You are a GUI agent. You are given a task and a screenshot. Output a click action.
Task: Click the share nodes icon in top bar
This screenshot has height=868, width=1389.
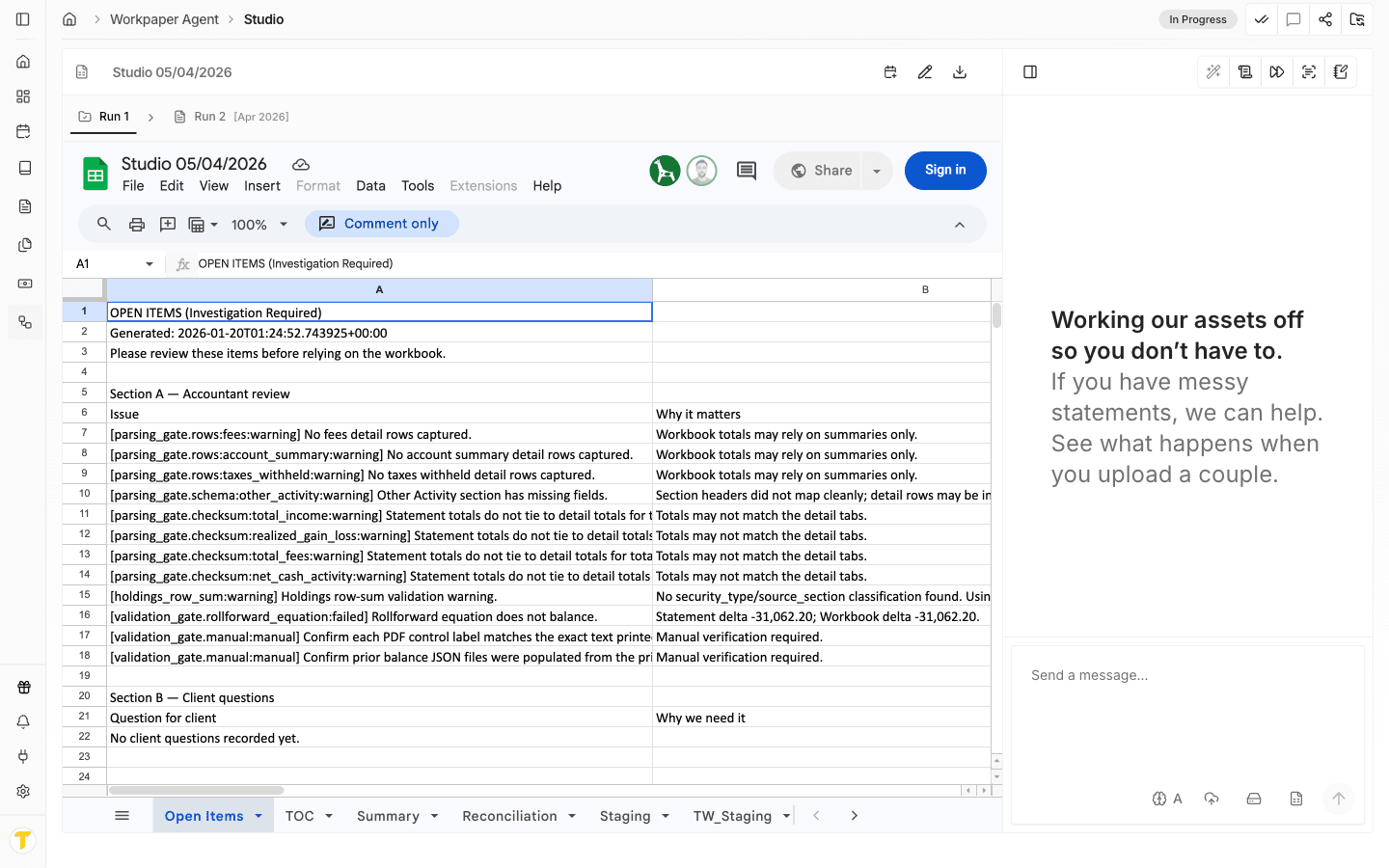point(1325,19)
